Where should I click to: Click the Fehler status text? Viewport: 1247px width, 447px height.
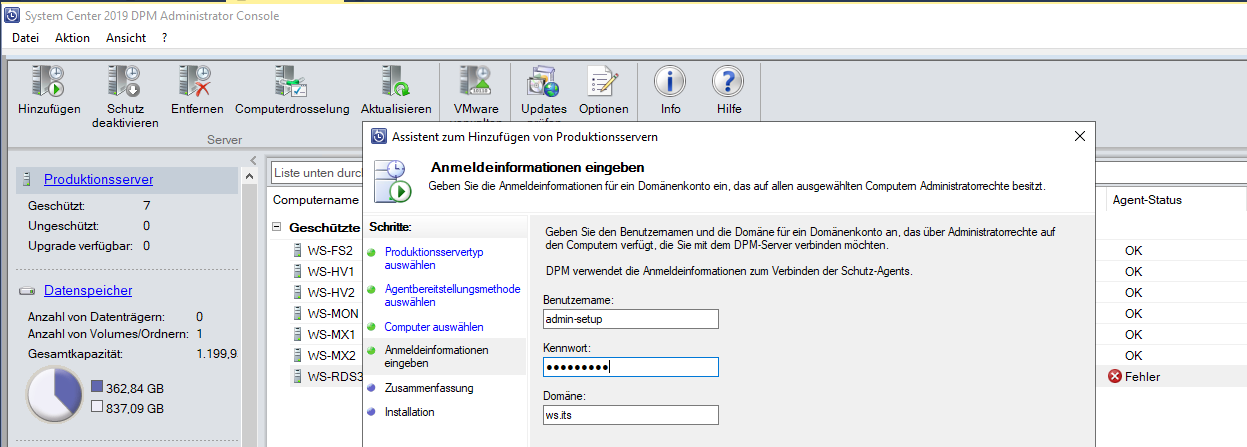pos(1143,377)
